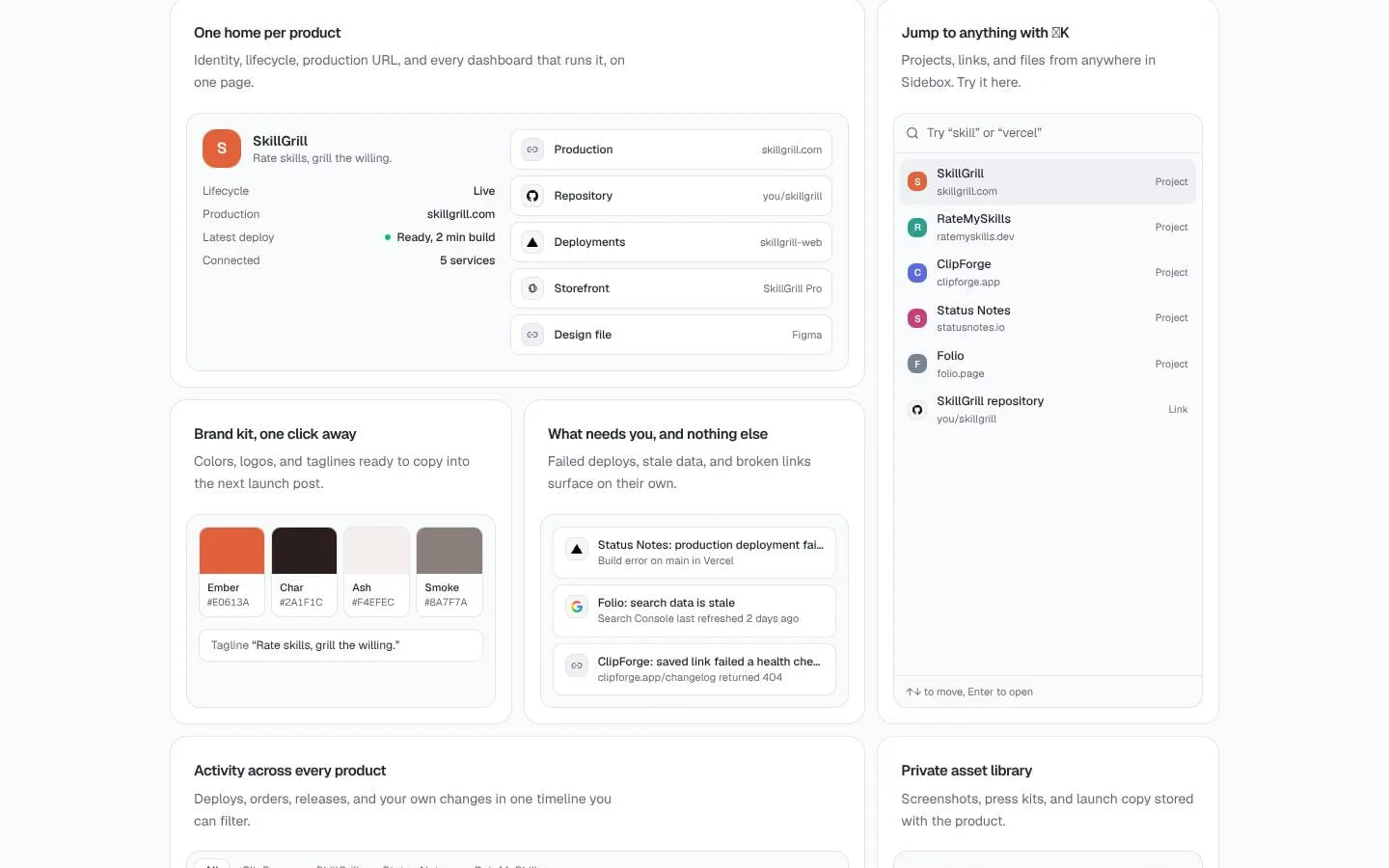This screenshot has height=868, width=1389.
Task: Click "statusnotes.io" in the search results
Action: click(970, 328)
